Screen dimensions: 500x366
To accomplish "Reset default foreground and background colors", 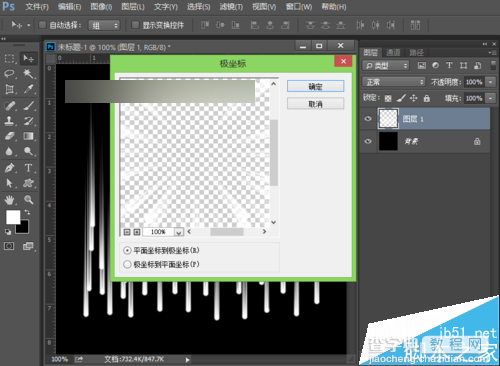I will pyautogui.click(x=8, y=232).
